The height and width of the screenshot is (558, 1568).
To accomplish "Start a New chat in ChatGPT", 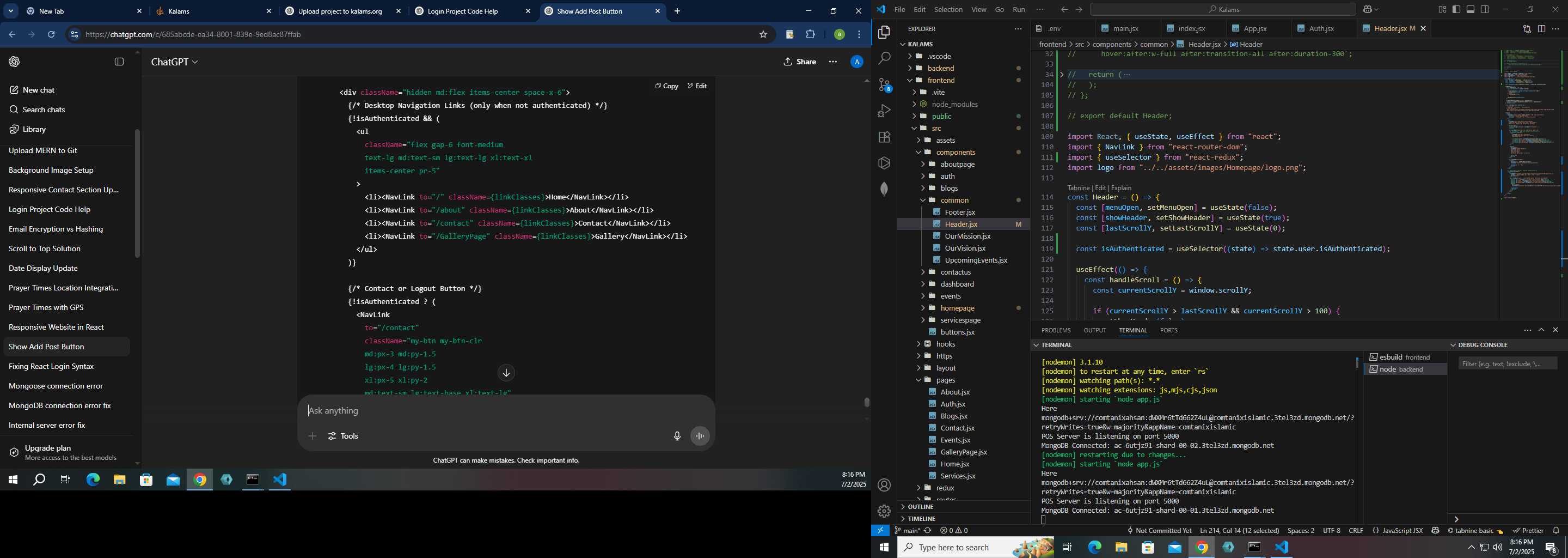I will click(67, 90).
